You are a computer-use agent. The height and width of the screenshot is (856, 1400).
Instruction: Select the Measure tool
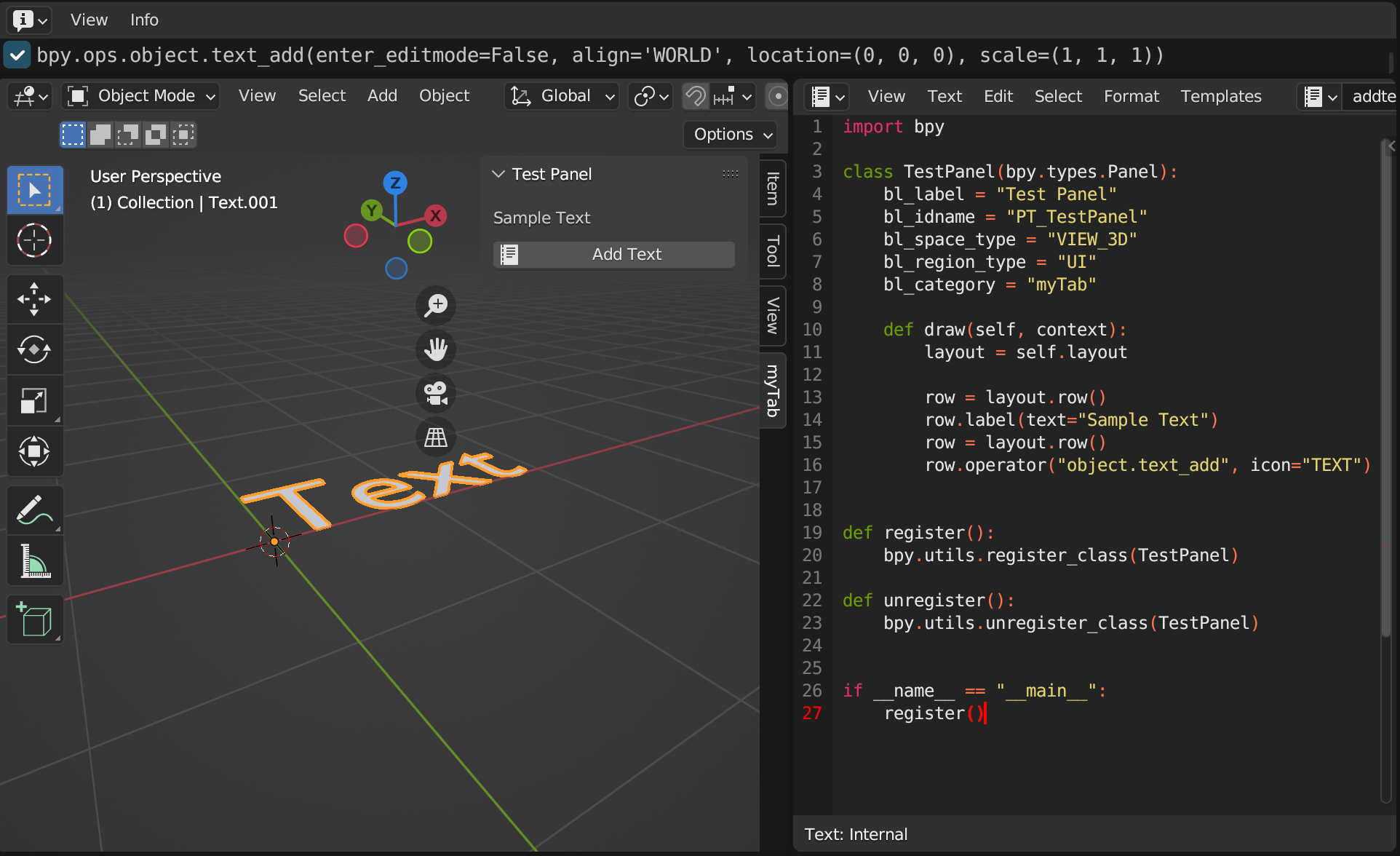click(x=35, y=560)
